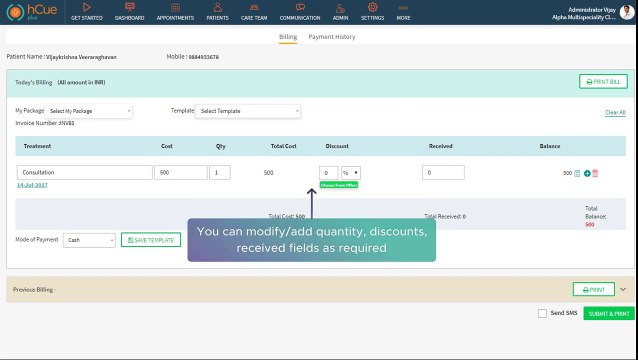Image resolution: width=638 pixels, height=360 pixels.
Task: Click the 14-Jul-2017 date link
Action: (x=32, y=185)
